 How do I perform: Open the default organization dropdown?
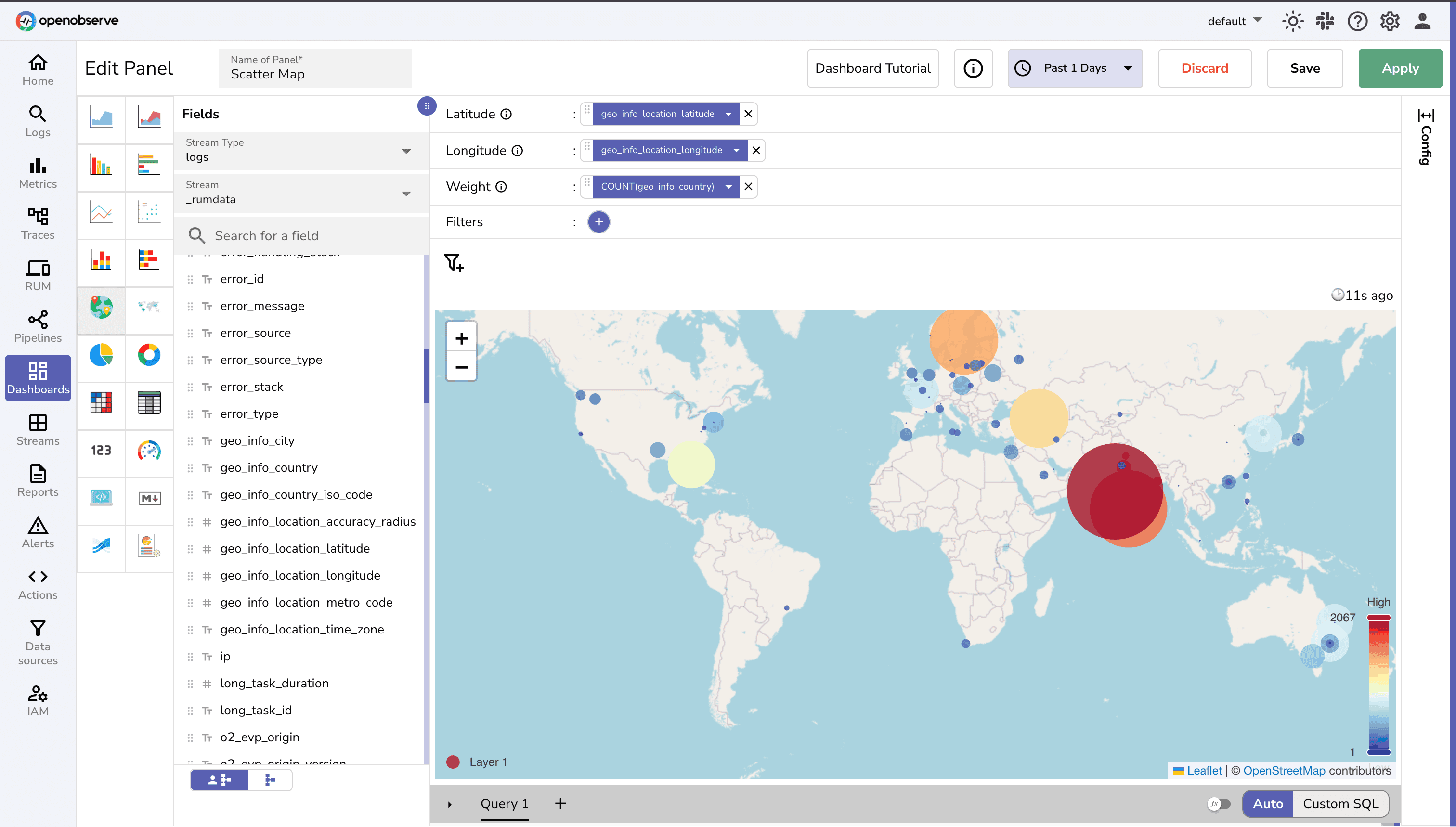click(x=1233, y=21)
